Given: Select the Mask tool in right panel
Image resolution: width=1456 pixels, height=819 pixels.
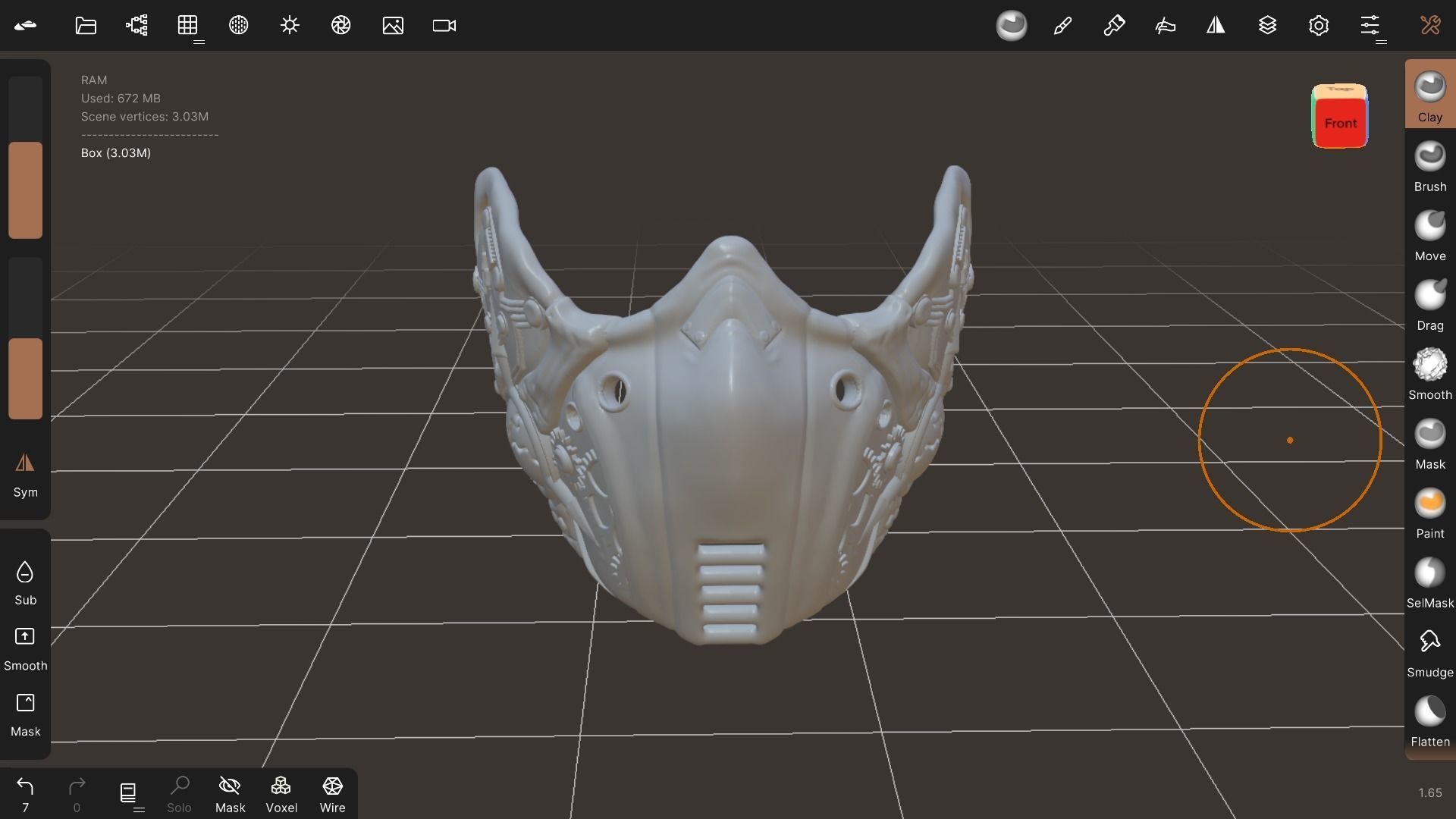Looking at the screenshot, I should click(1430, 444).
